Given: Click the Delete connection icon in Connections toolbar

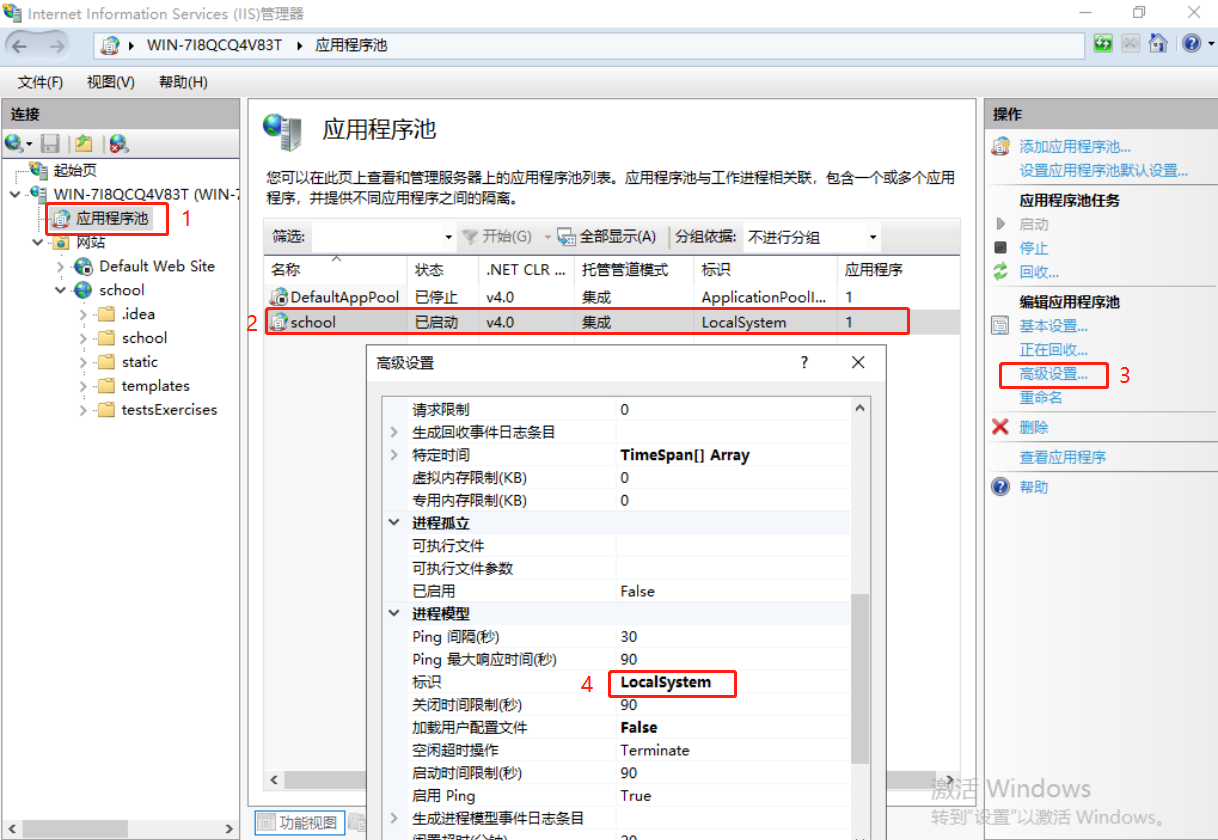Looking at the screenshot, I should (x=119, y=144).
